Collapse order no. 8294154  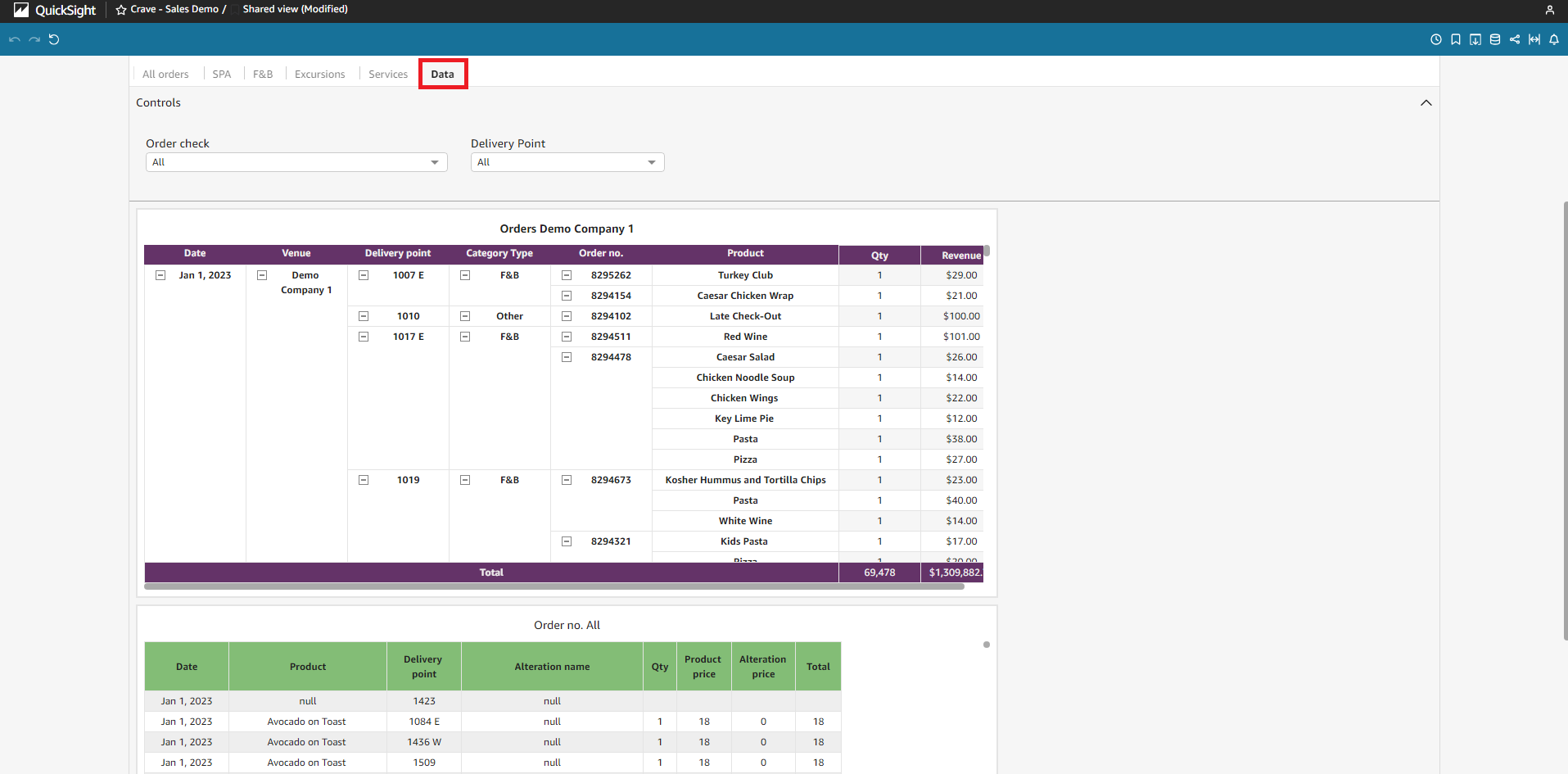(x=567, y=296)
